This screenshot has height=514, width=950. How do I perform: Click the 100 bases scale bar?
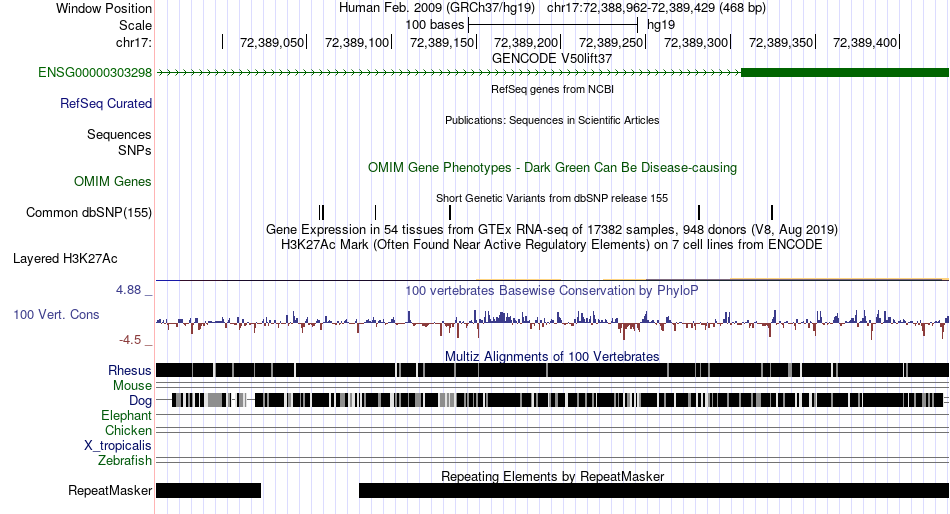click(x=553, y=25)
